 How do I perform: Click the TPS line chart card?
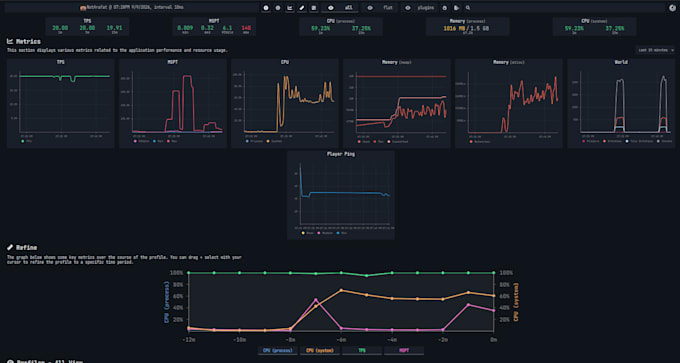coord(60,103)
